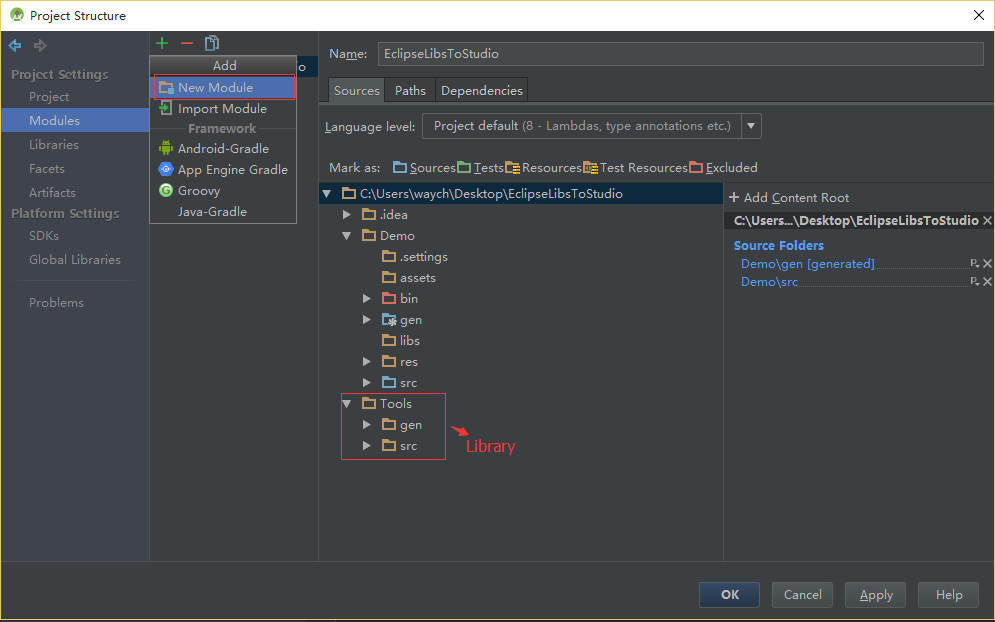995x622 pixels.
Task: Edit properties of Demo\src source folder
Action: tap(975, 281)
